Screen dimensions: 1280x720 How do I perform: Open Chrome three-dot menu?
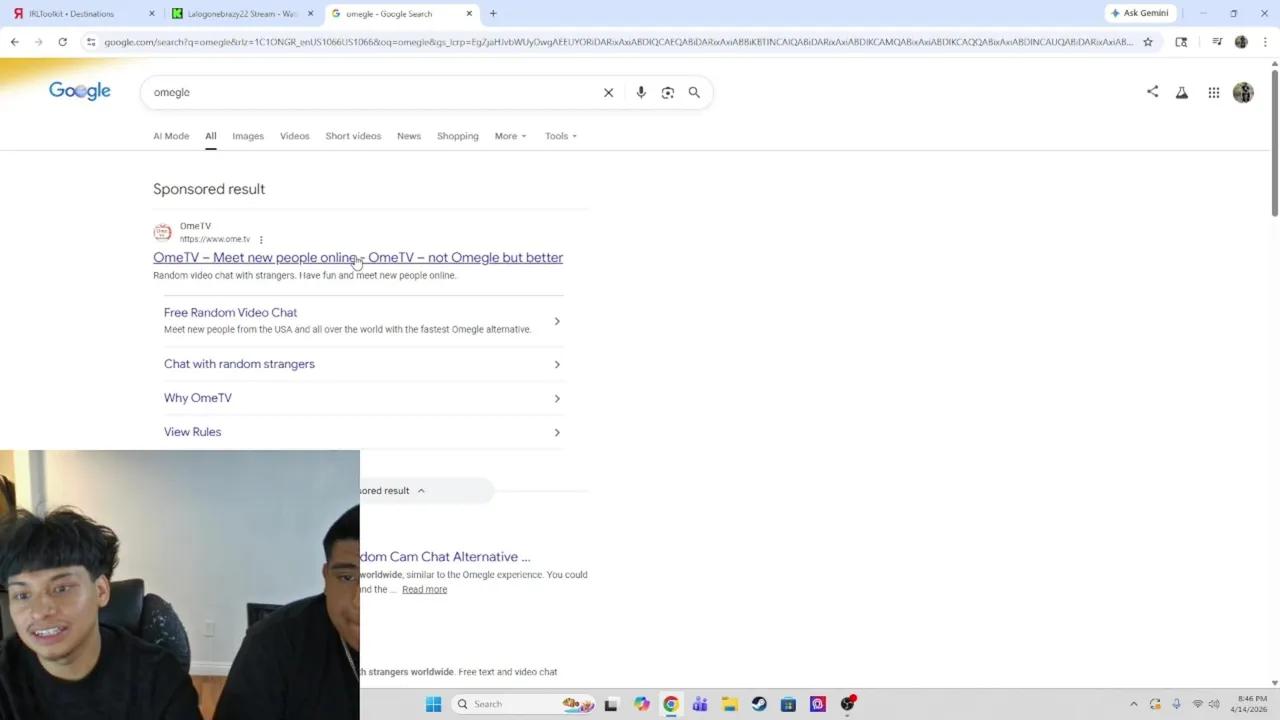1266,42
